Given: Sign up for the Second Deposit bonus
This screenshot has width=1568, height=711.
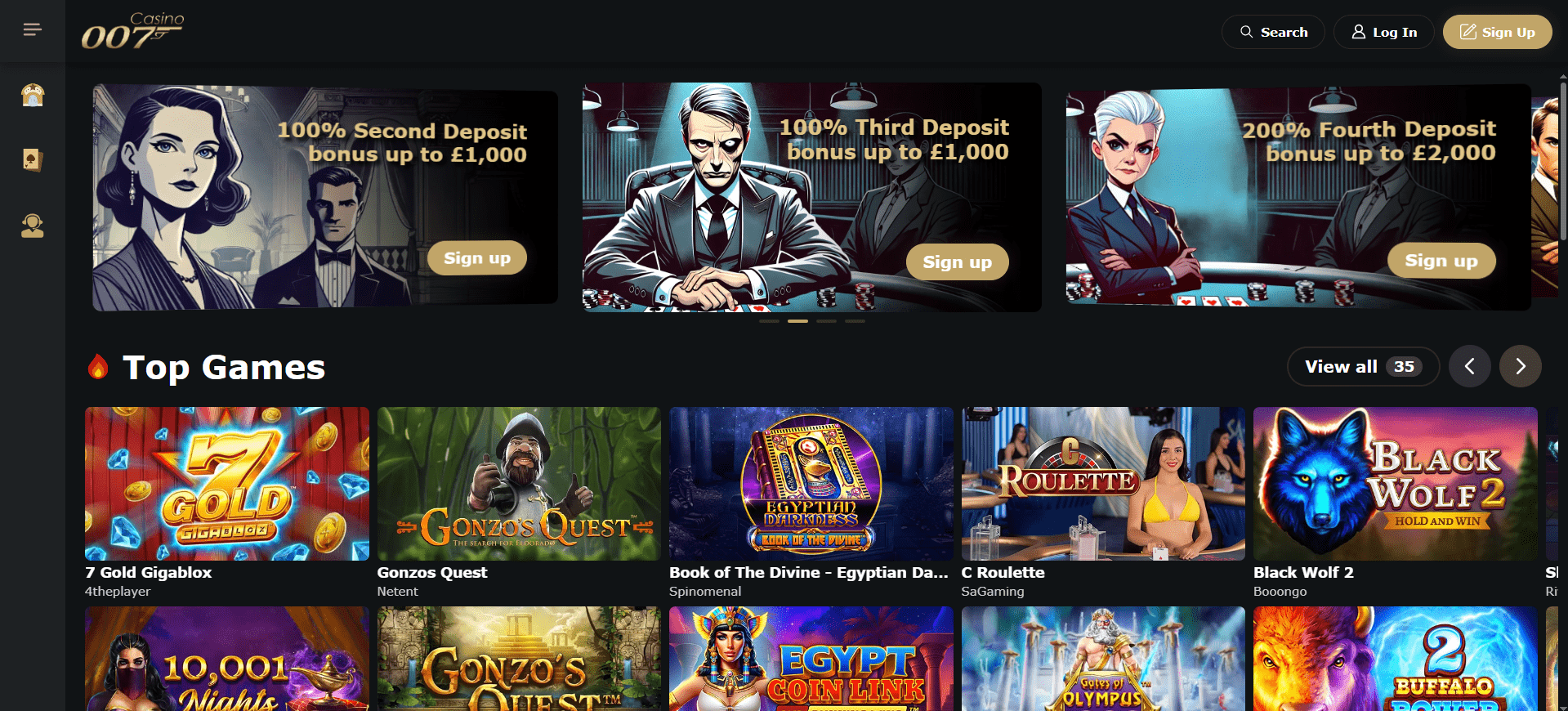Looking at the screenshot, I should coord(477,258).
